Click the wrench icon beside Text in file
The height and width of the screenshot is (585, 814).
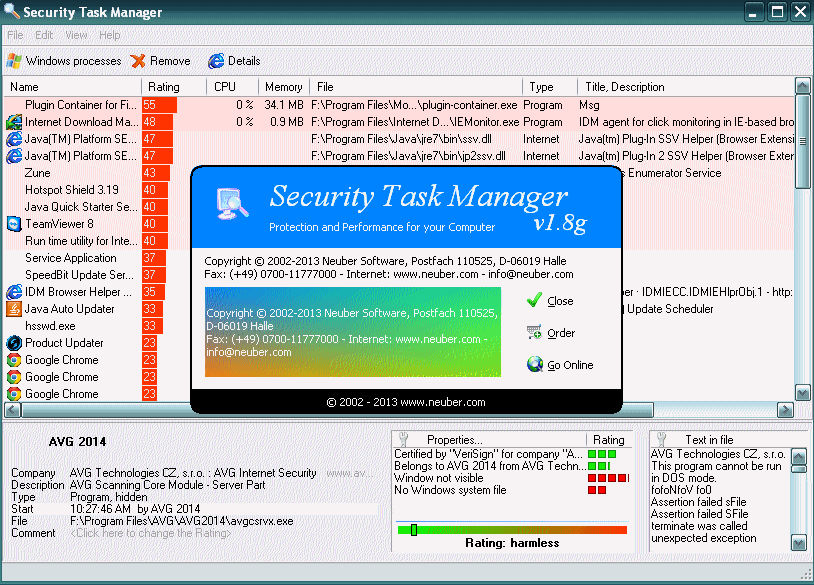tap(661, 439)
